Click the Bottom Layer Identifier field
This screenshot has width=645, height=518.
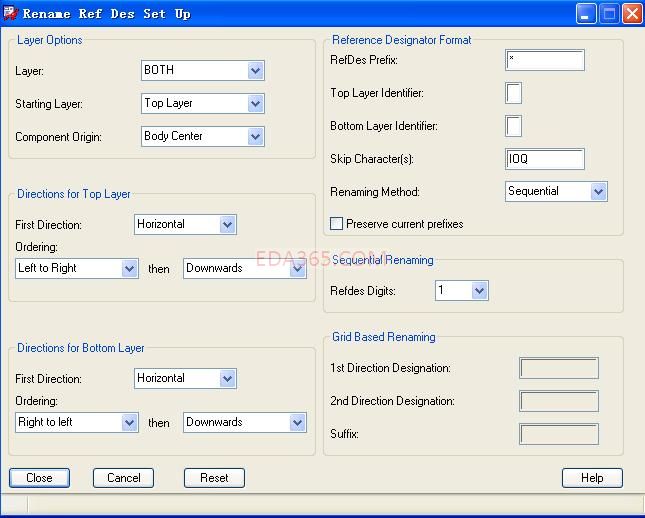(x=513, y=126)
